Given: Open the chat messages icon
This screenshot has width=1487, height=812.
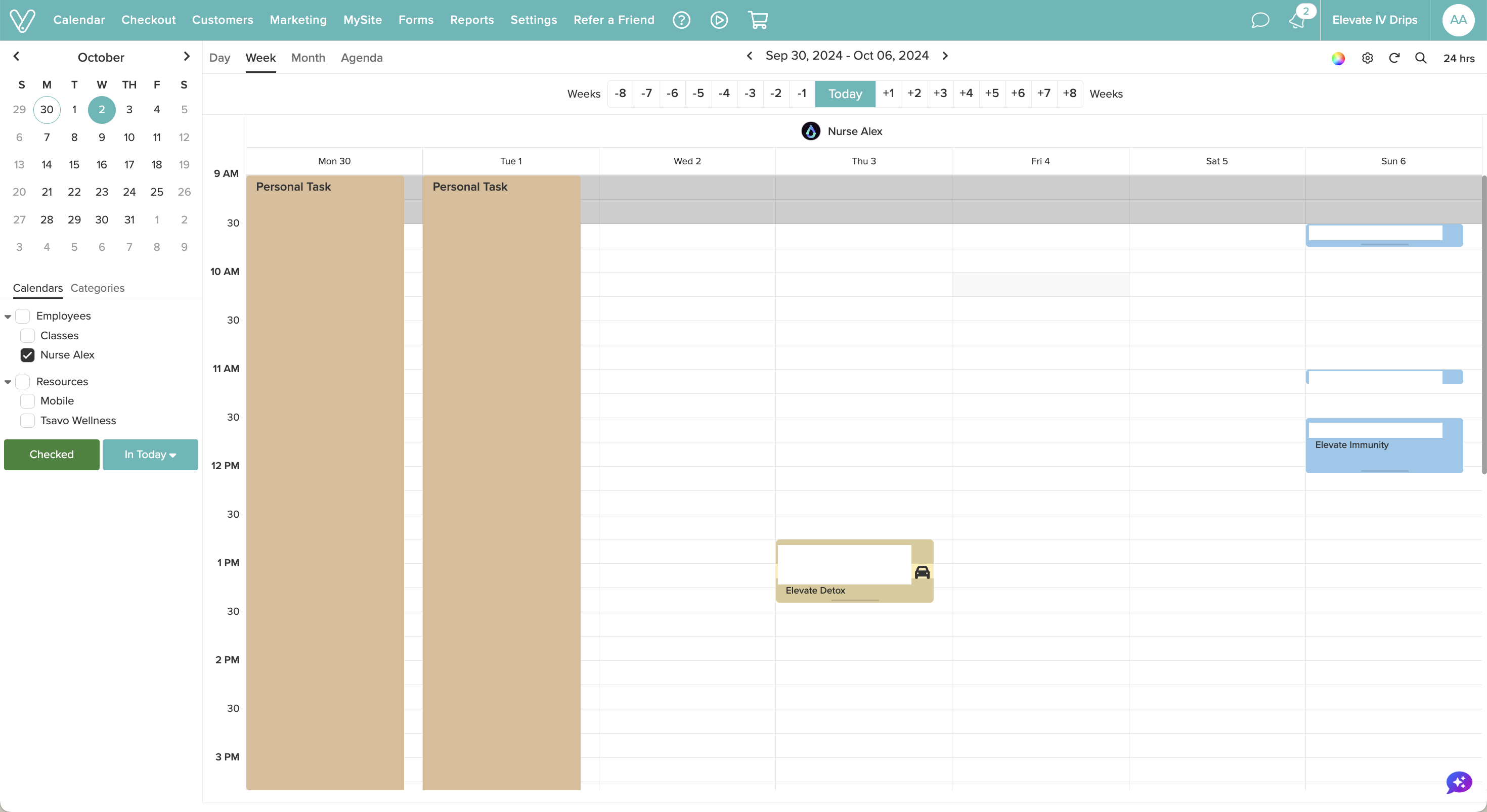Looking at the screenshot, I should [x=1259, y=20].
